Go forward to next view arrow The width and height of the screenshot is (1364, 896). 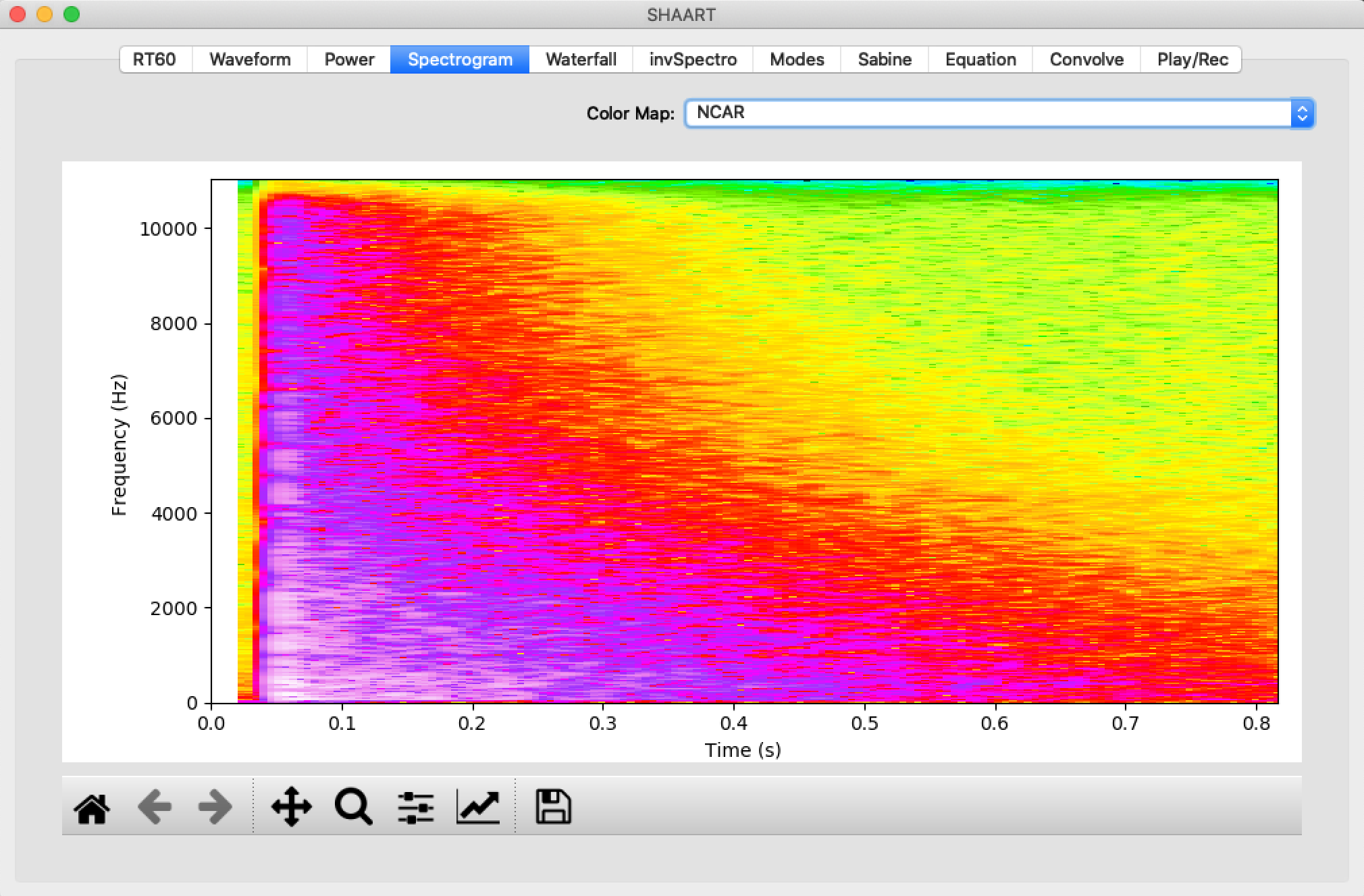click(215, 807)
